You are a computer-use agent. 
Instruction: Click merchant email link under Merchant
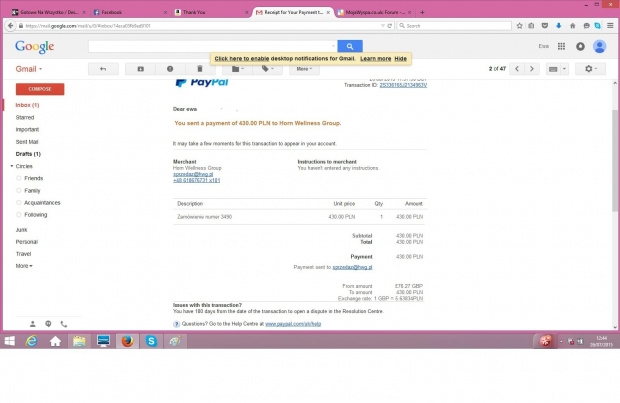point(193,174)
